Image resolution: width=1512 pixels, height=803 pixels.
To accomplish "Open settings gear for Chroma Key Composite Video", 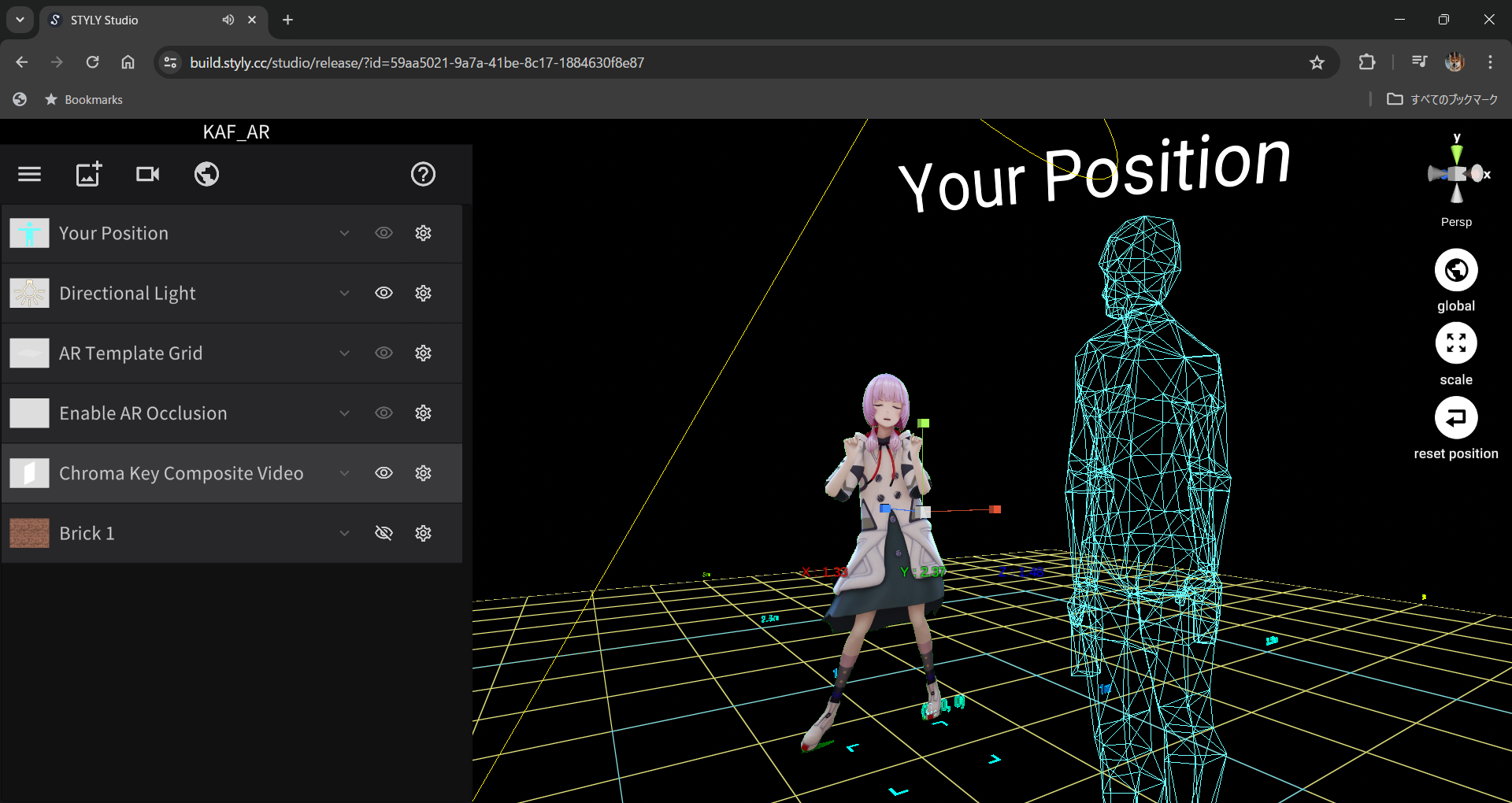I will pos(423,473).
